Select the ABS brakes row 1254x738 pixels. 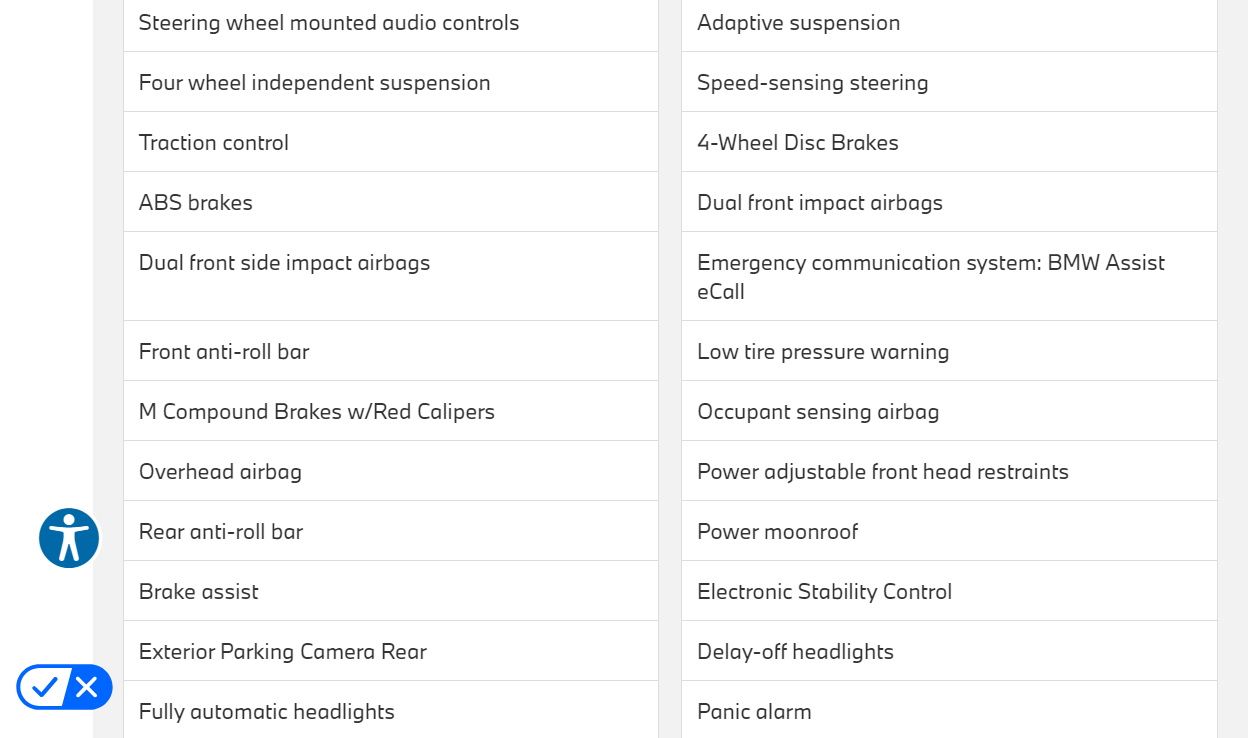pos(195,203)
